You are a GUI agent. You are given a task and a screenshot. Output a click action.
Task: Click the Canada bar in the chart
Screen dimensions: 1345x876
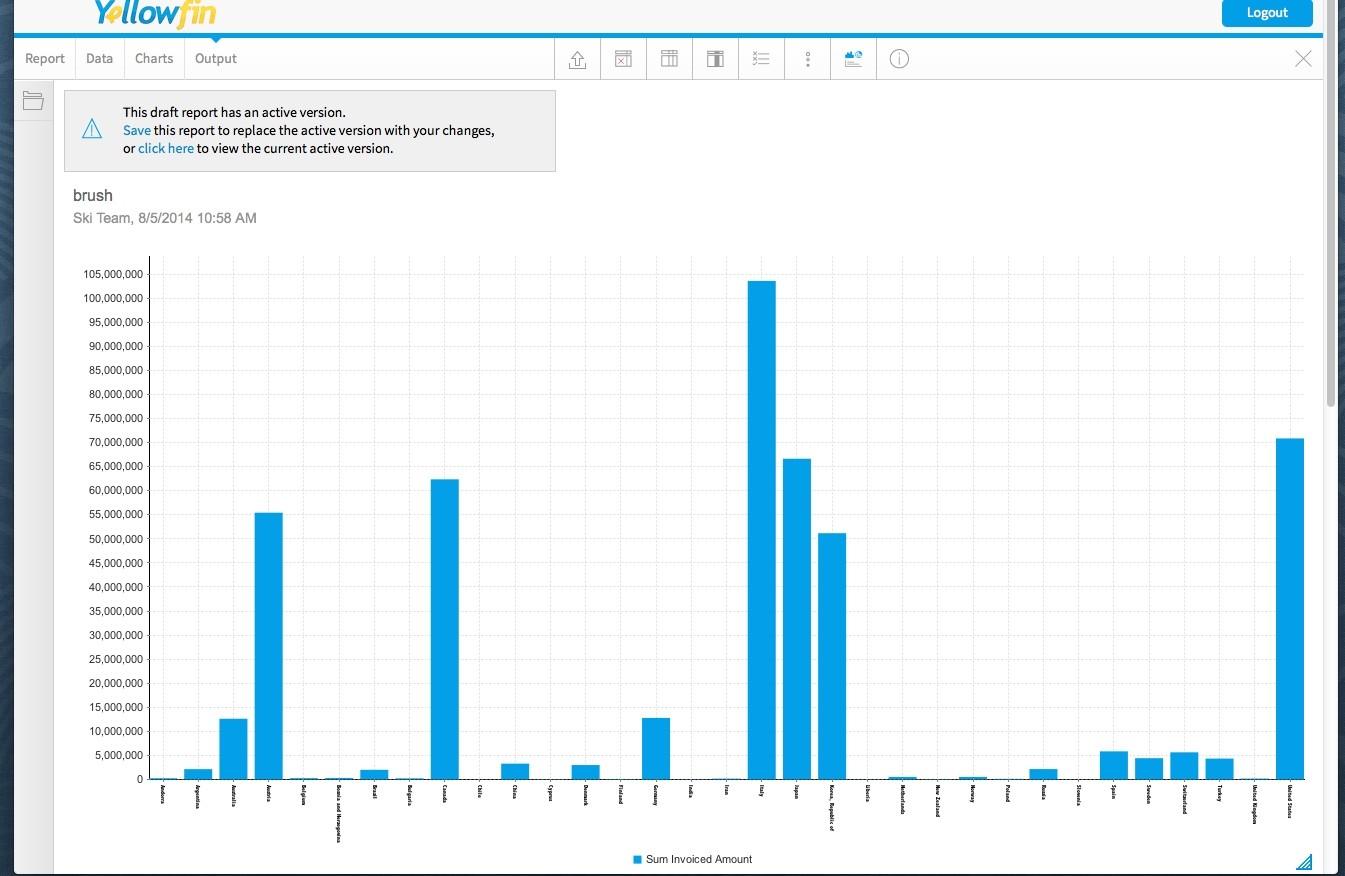click(445, 629)
